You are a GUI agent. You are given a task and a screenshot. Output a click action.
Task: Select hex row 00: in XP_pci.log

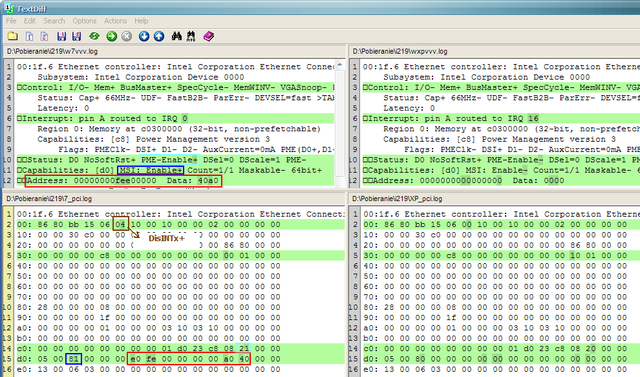pos(501,224)
